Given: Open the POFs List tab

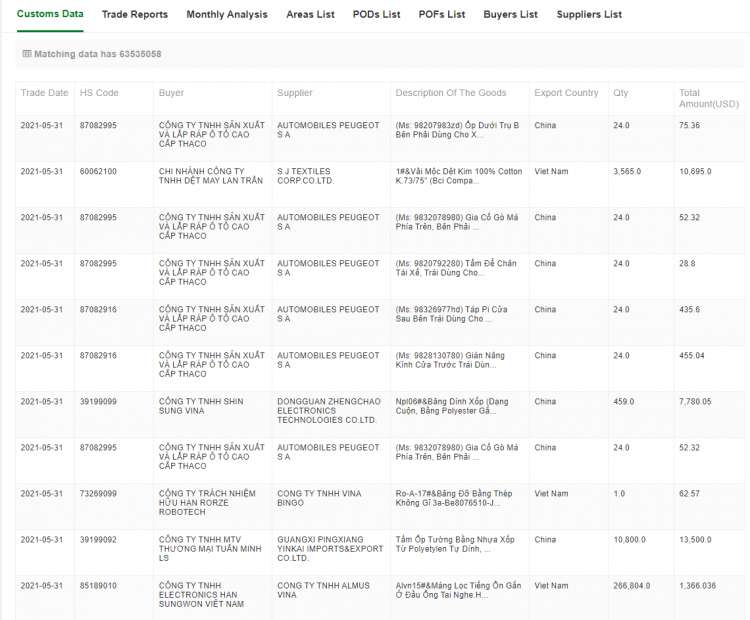Looking at the screenshot, I should click(442, 14).
